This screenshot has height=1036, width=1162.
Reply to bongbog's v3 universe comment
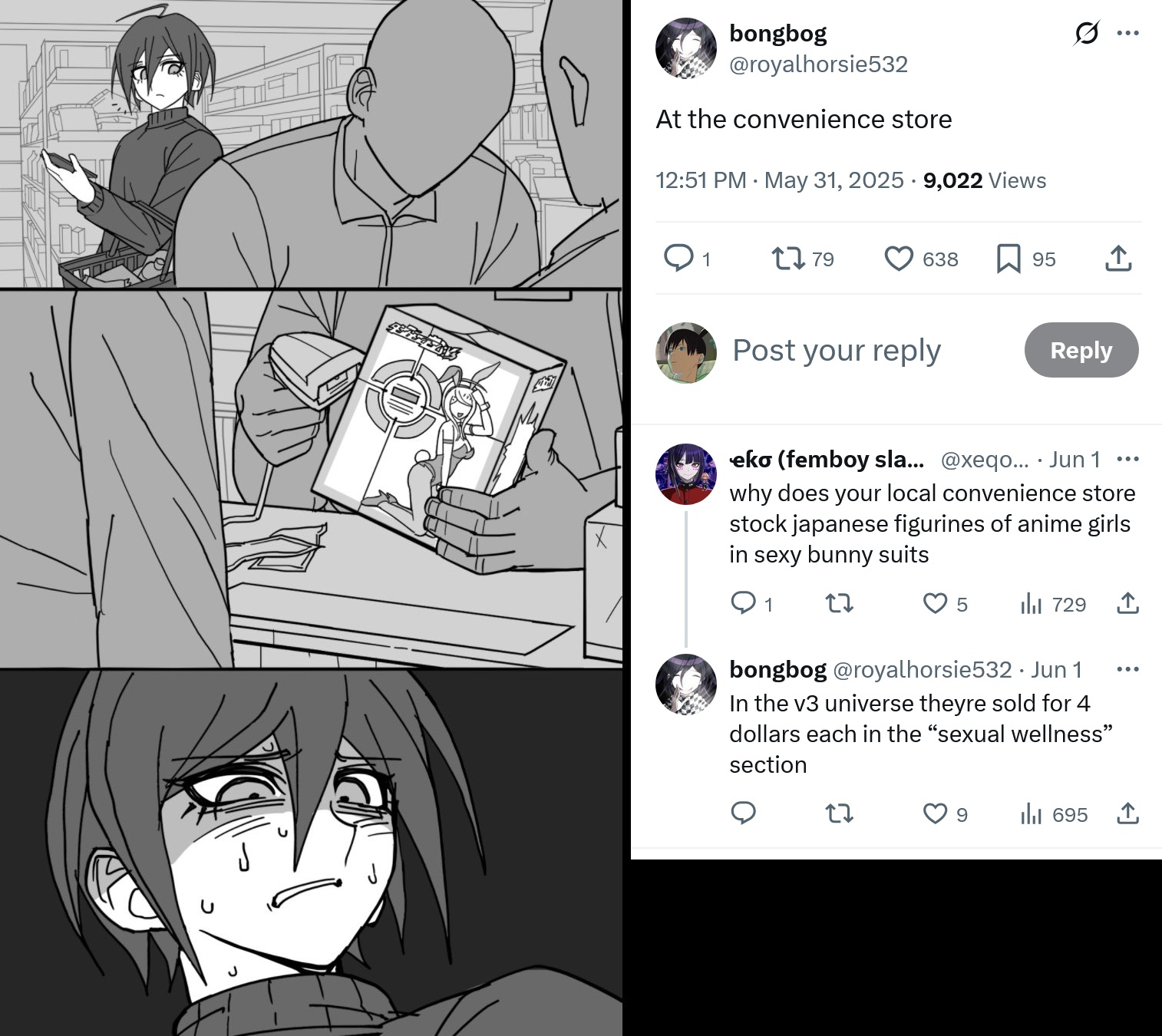[743, 813]
